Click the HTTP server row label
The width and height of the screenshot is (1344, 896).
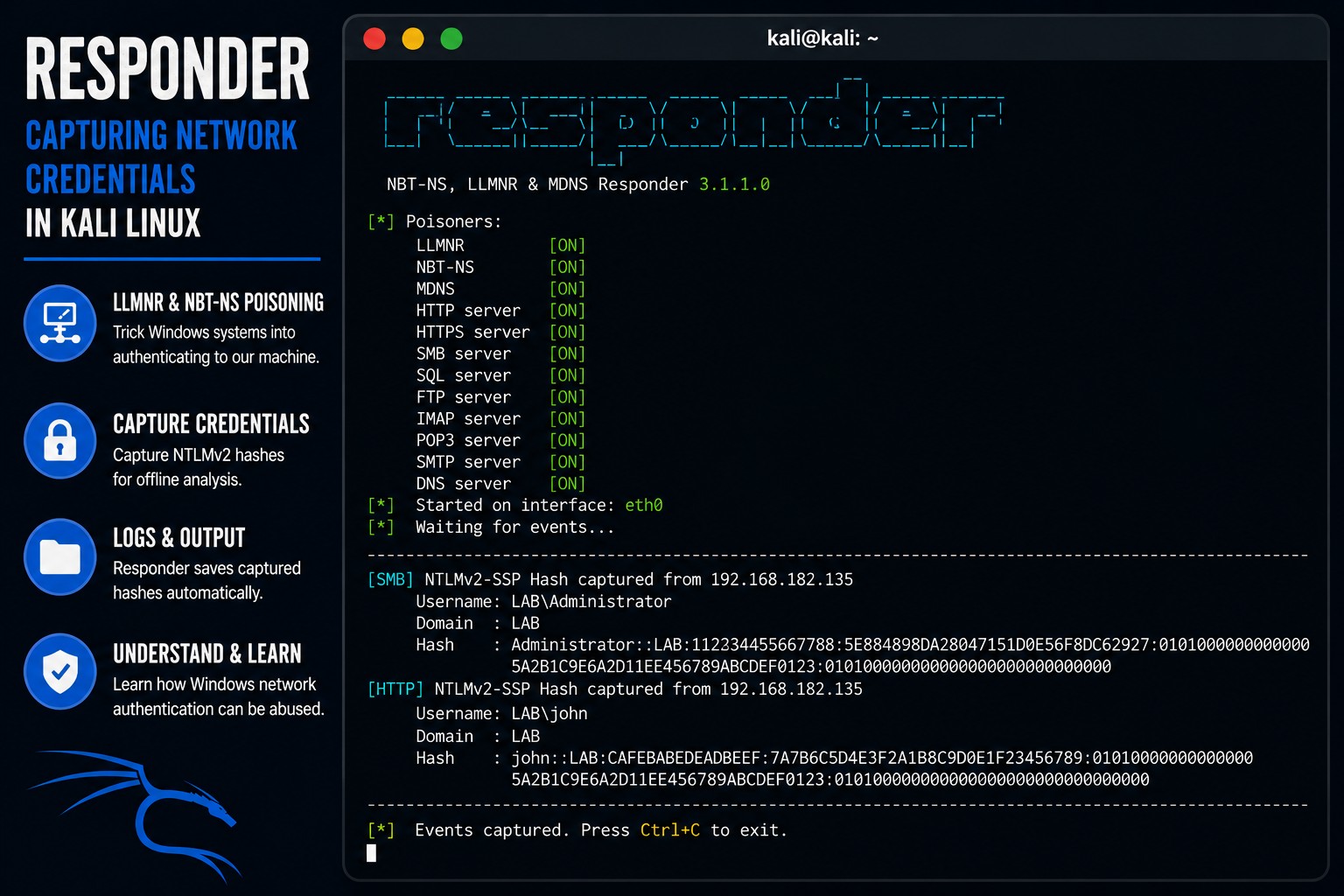pyautogui.click(x=468, y=311)
